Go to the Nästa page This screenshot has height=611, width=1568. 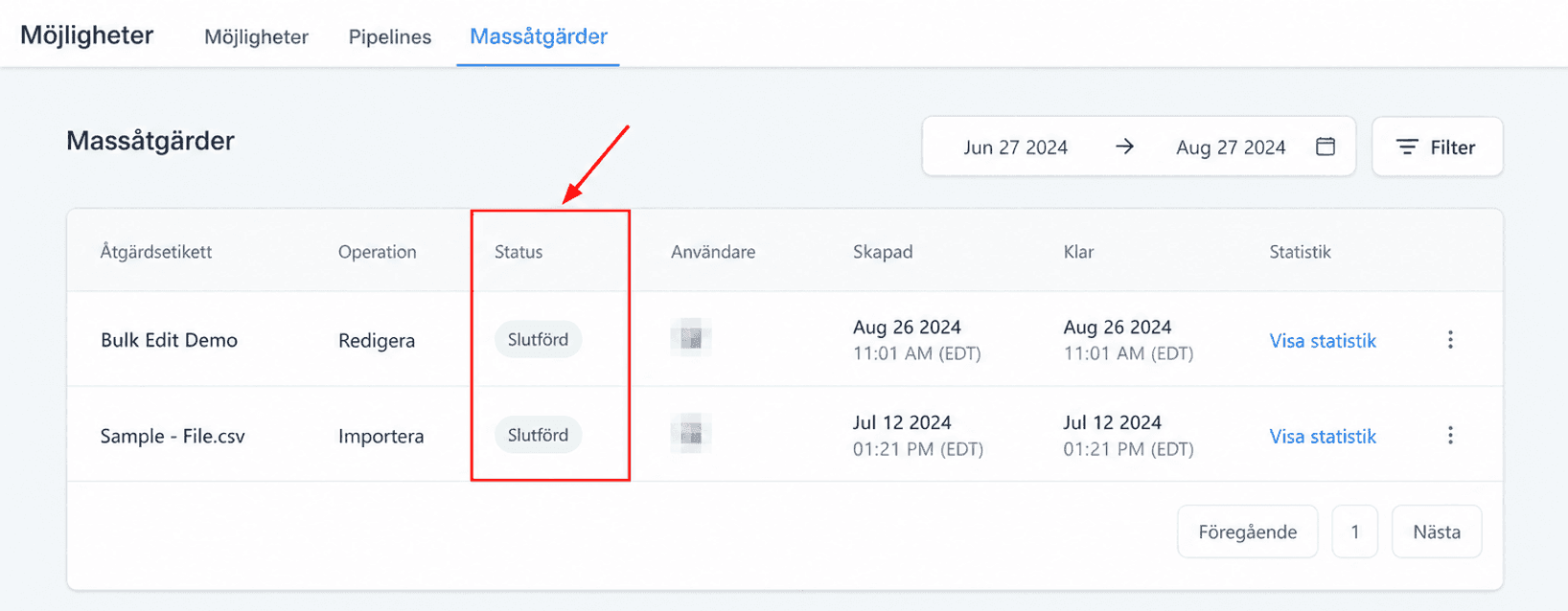[1437, 532]
